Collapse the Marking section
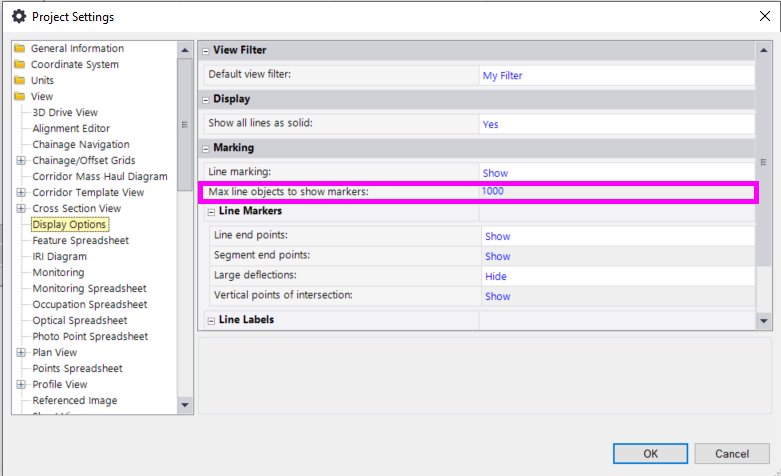The image size is (781, 476). pyautogui.click(x=205, y=148)
